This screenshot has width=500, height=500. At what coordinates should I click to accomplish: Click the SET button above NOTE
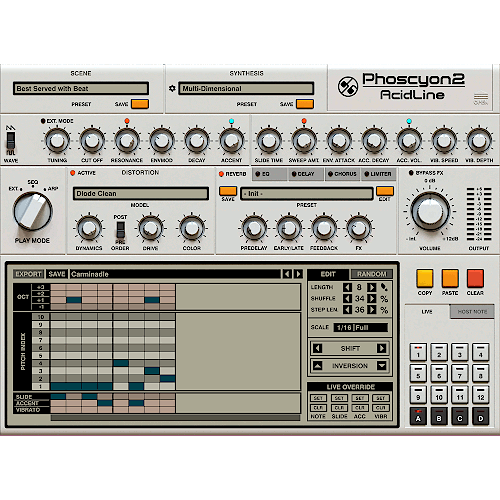[318, 398]
